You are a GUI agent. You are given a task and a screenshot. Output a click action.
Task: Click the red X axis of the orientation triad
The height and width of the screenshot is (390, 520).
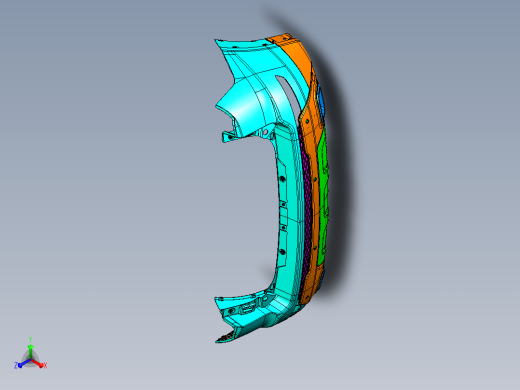(x=39, y=364)
